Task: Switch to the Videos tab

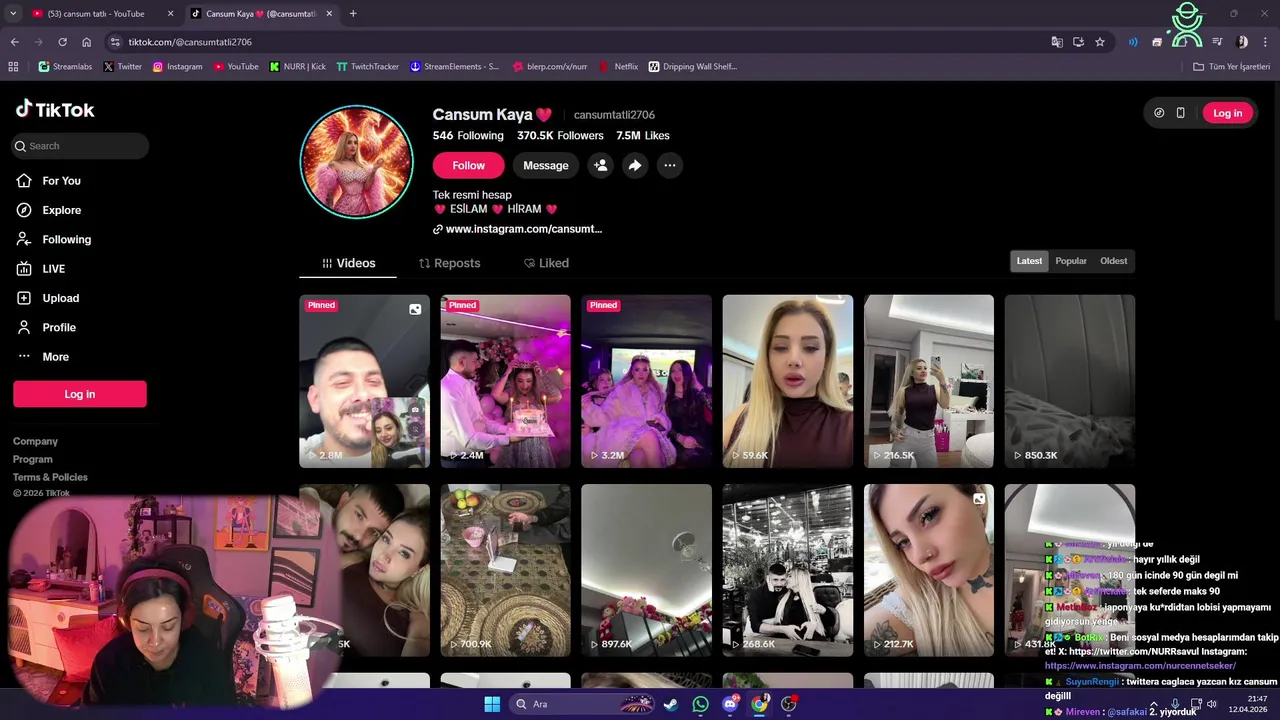Action: click(x=348, y=263)
